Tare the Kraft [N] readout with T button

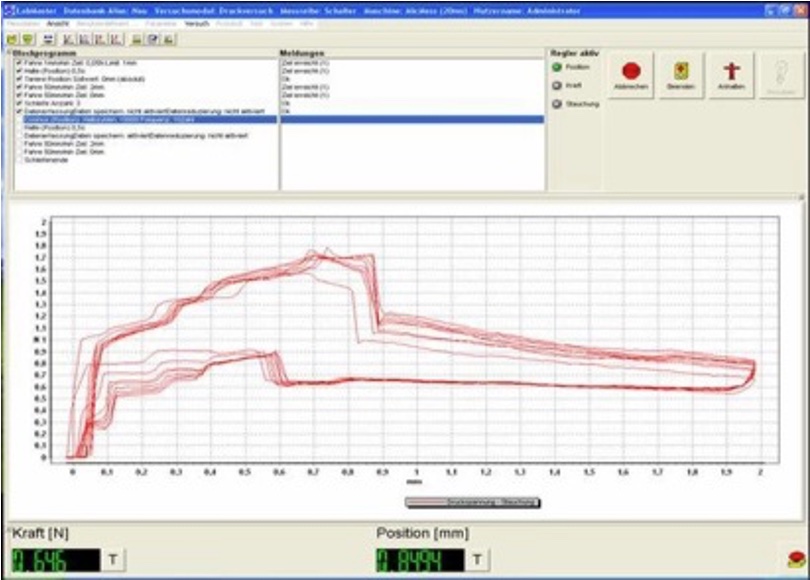click(113, 559)
